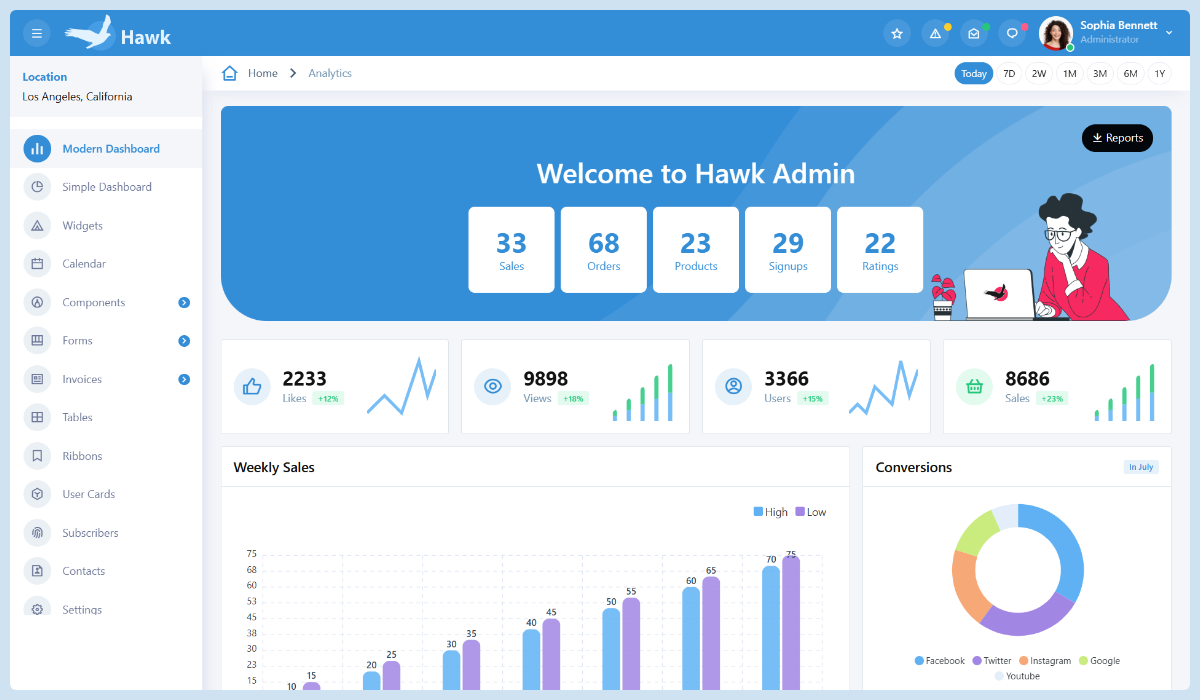1200x700 pixels.
Task: Select the Today time filter
Action: tap(973, 73)
